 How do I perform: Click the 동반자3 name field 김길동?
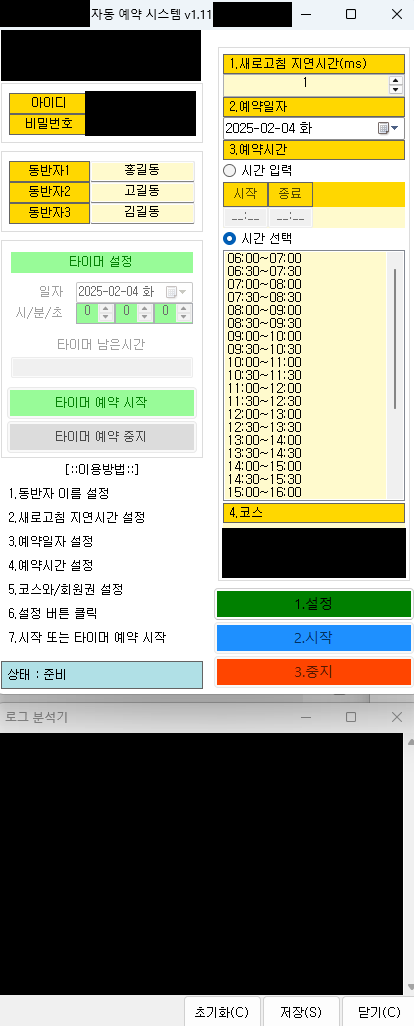coord(143,213)
